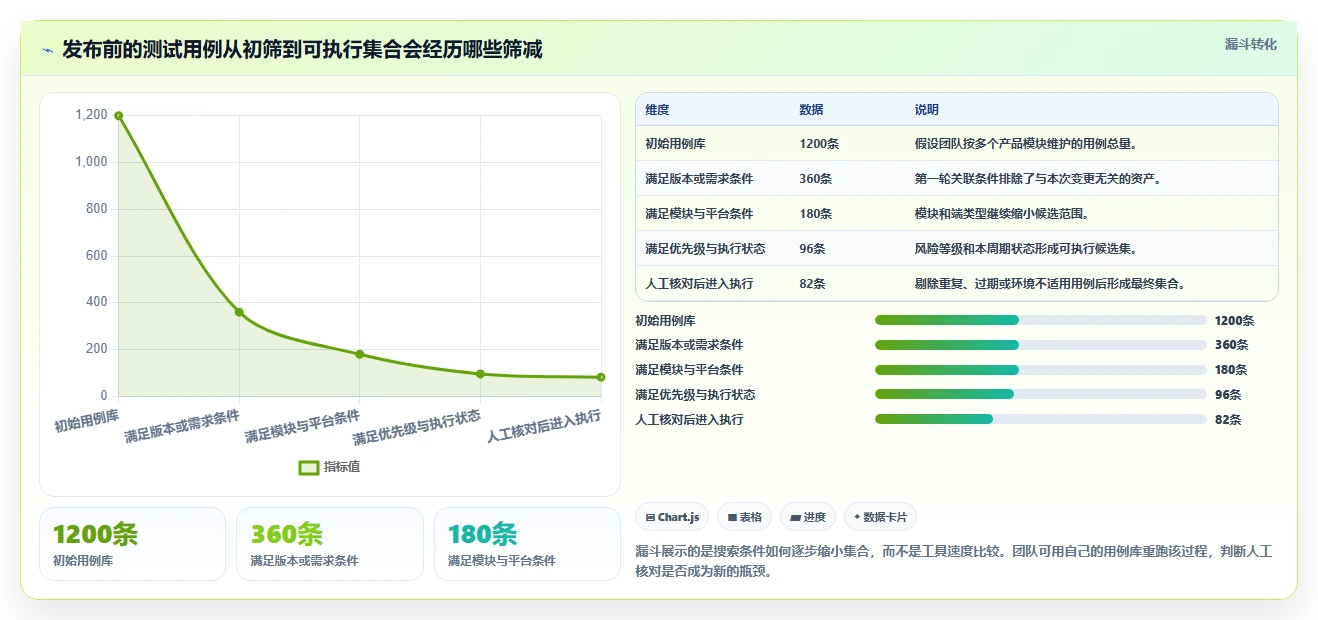Click the 维度 column header
1318x620 pixels.
click(657, 110)
